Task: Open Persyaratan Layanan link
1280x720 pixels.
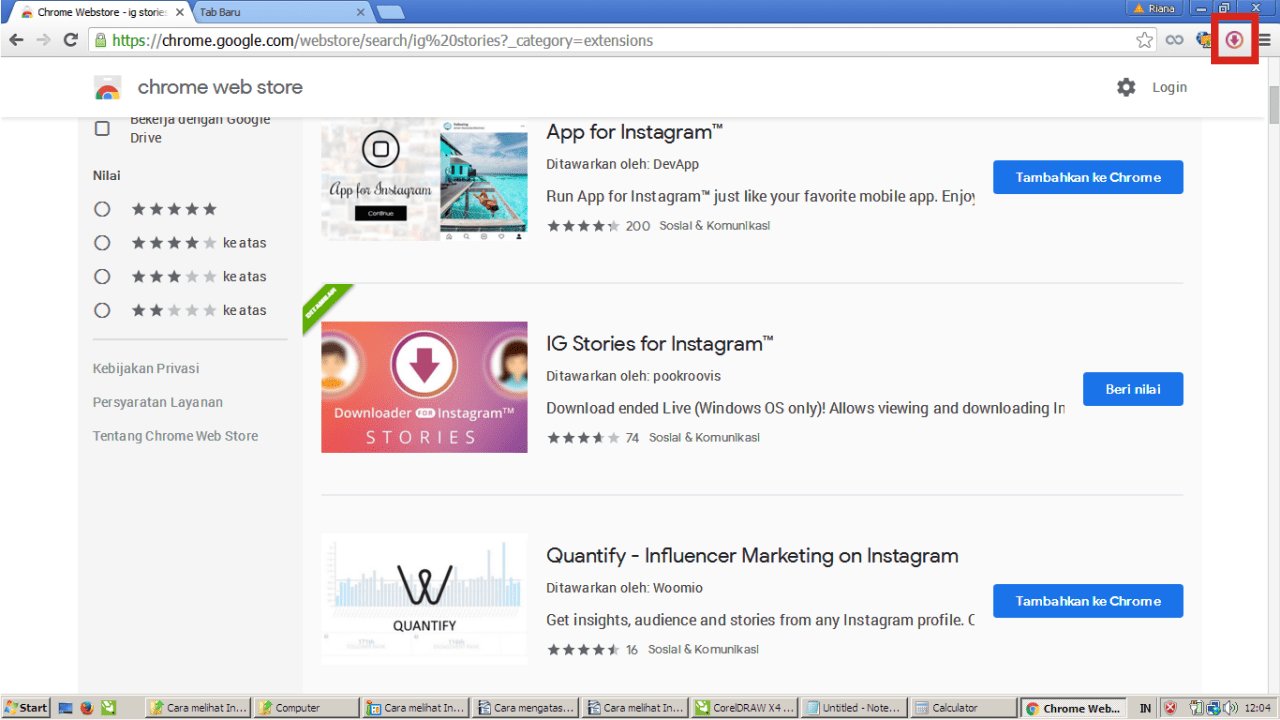Action: tap(158, 402)
